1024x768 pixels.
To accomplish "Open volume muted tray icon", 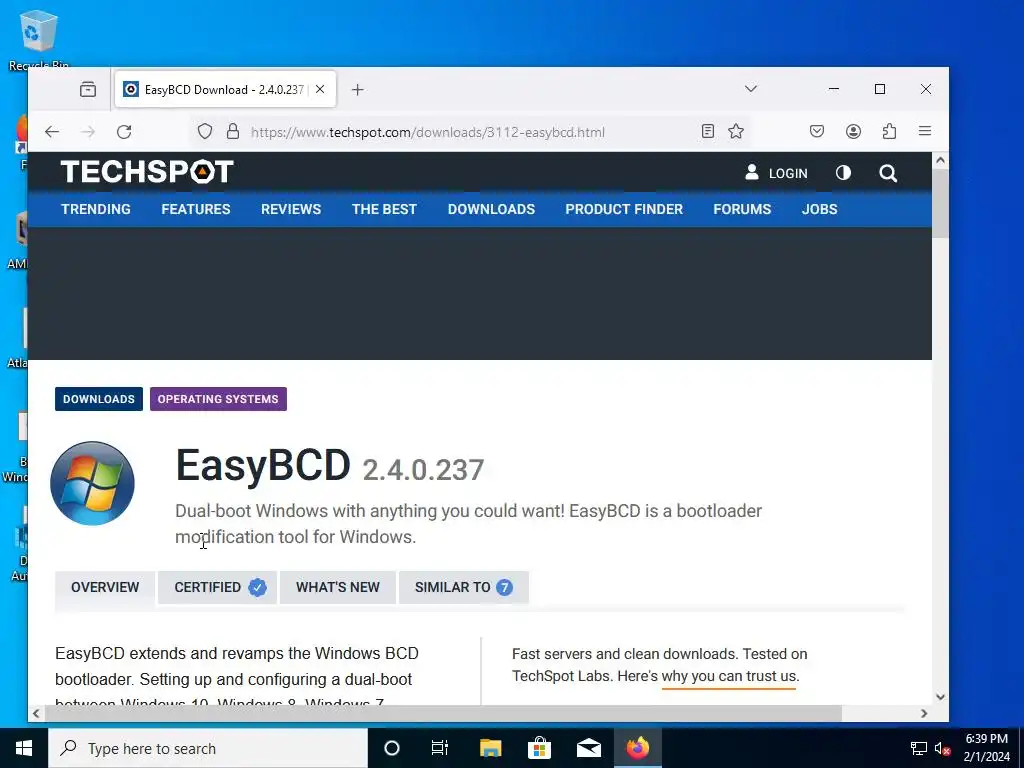I will (x=942, y=748).
